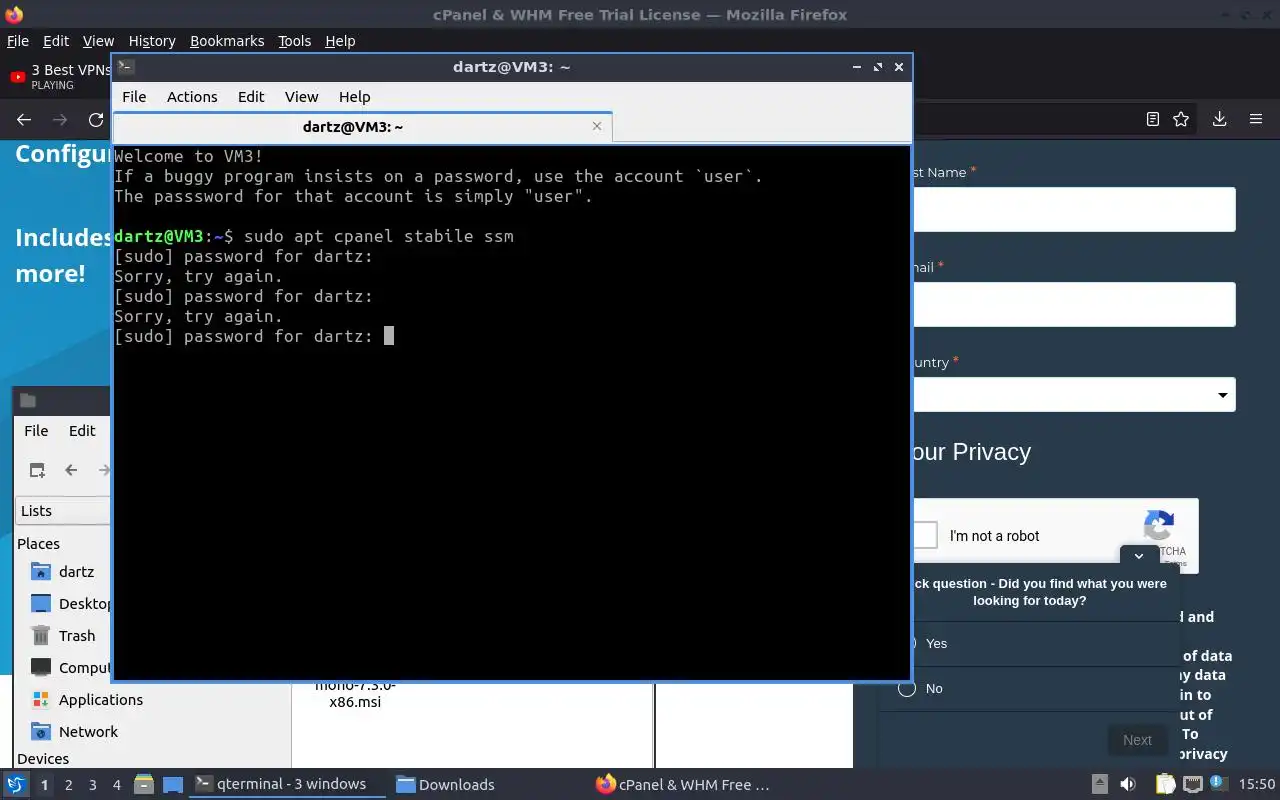Click the YouTube icon on the VPNs tab
This screenshot has width=1280, height=800.
(17, 77)
